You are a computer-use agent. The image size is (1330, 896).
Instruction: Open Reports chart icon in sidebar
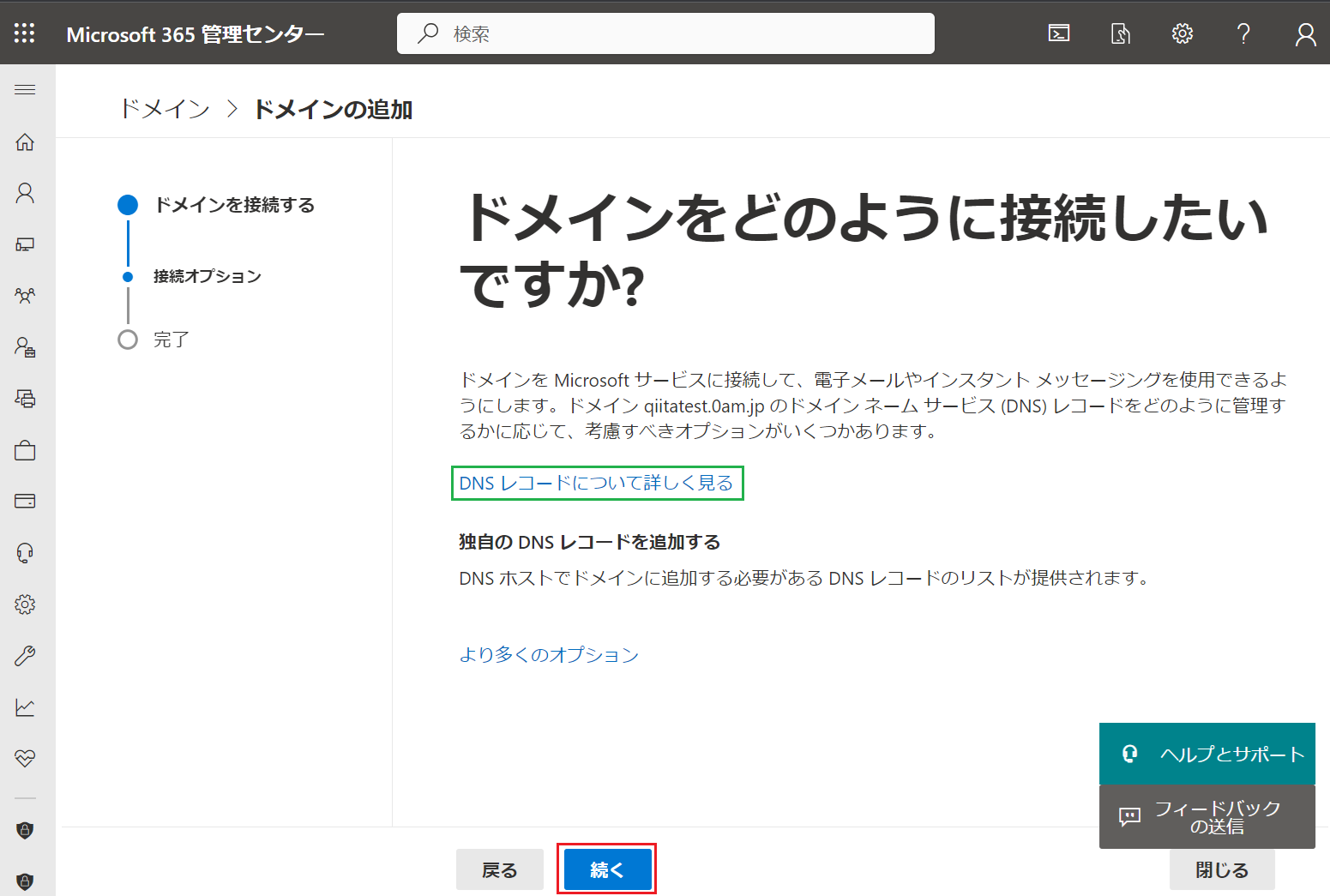(25, 707)
